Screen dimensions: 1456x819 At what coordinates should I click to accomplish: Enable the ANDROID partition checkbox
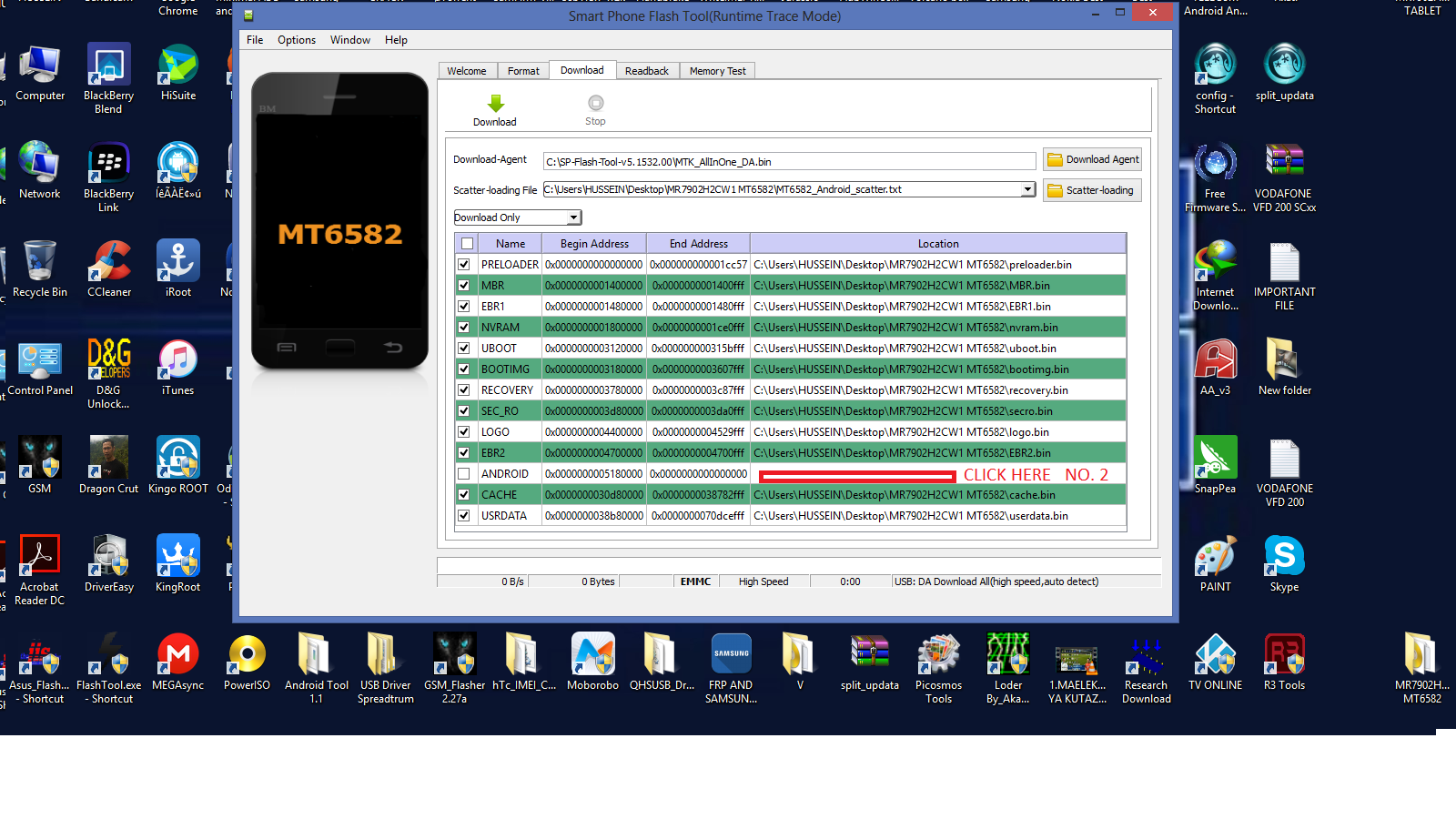464,473
